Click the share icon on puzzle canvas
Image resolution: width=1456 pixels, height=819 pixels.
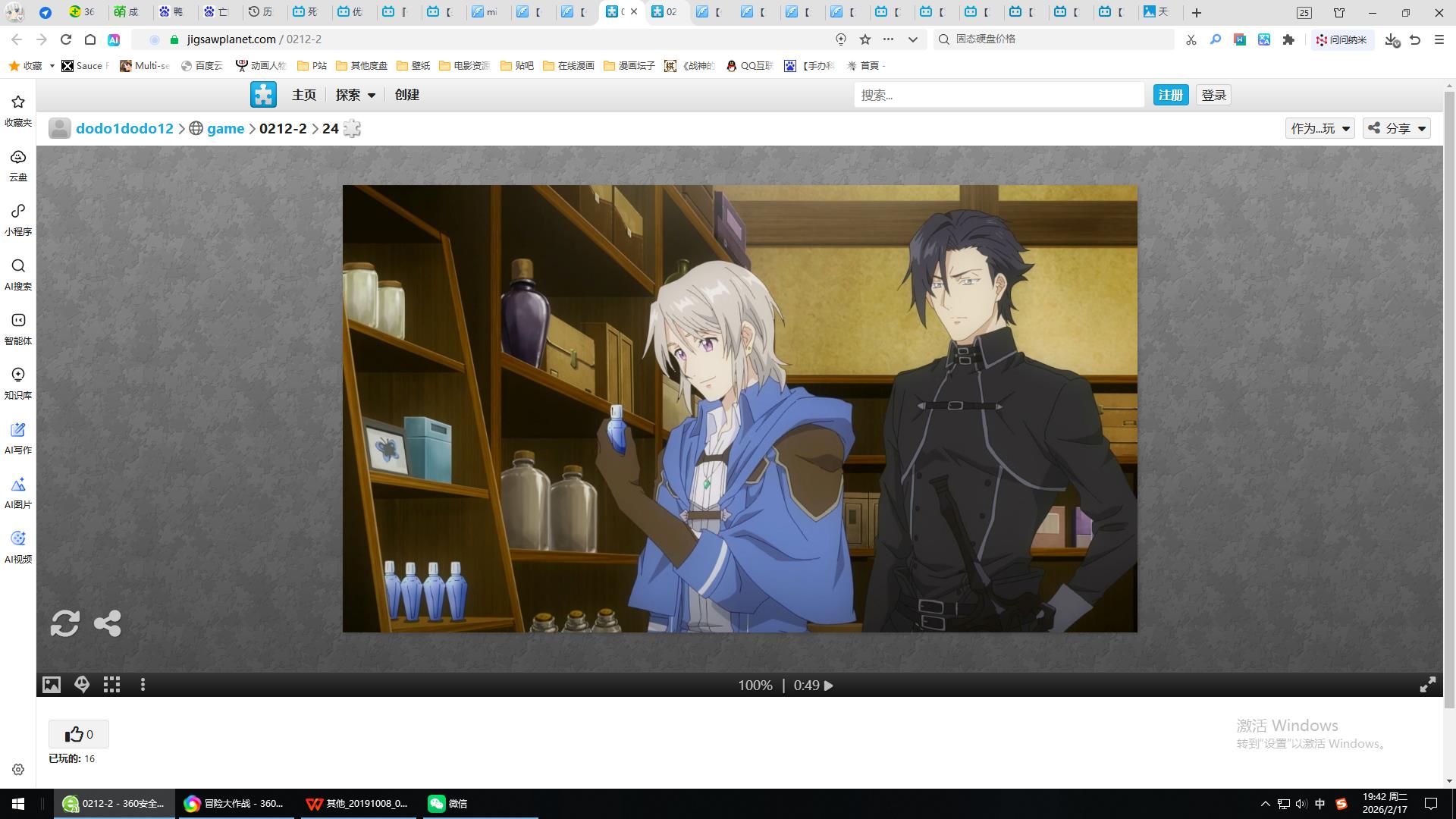tap(107, 623)
